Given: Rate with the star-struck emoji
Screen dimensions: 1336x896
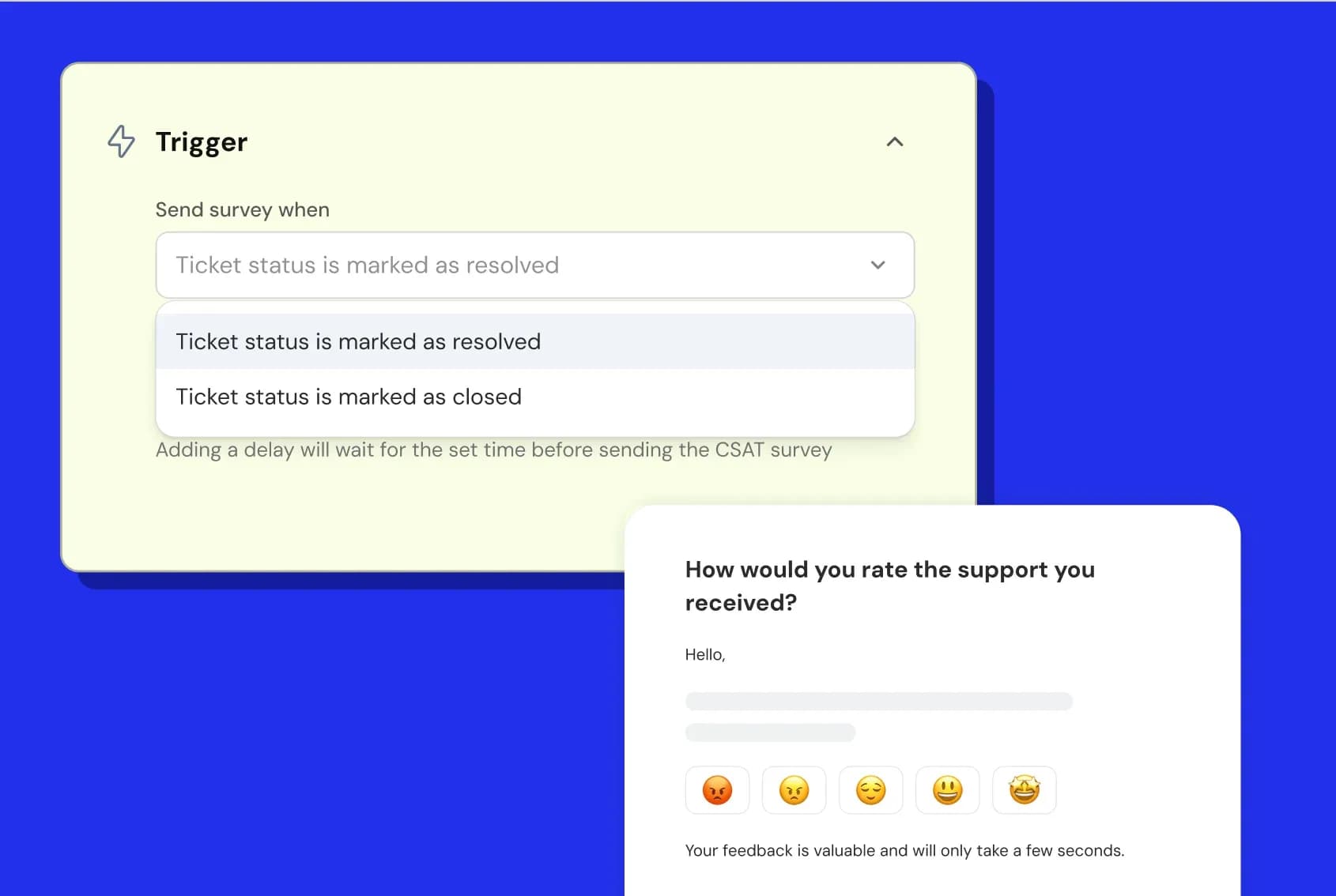Looking at the screenshot, I should click(x=1024, y=790).
